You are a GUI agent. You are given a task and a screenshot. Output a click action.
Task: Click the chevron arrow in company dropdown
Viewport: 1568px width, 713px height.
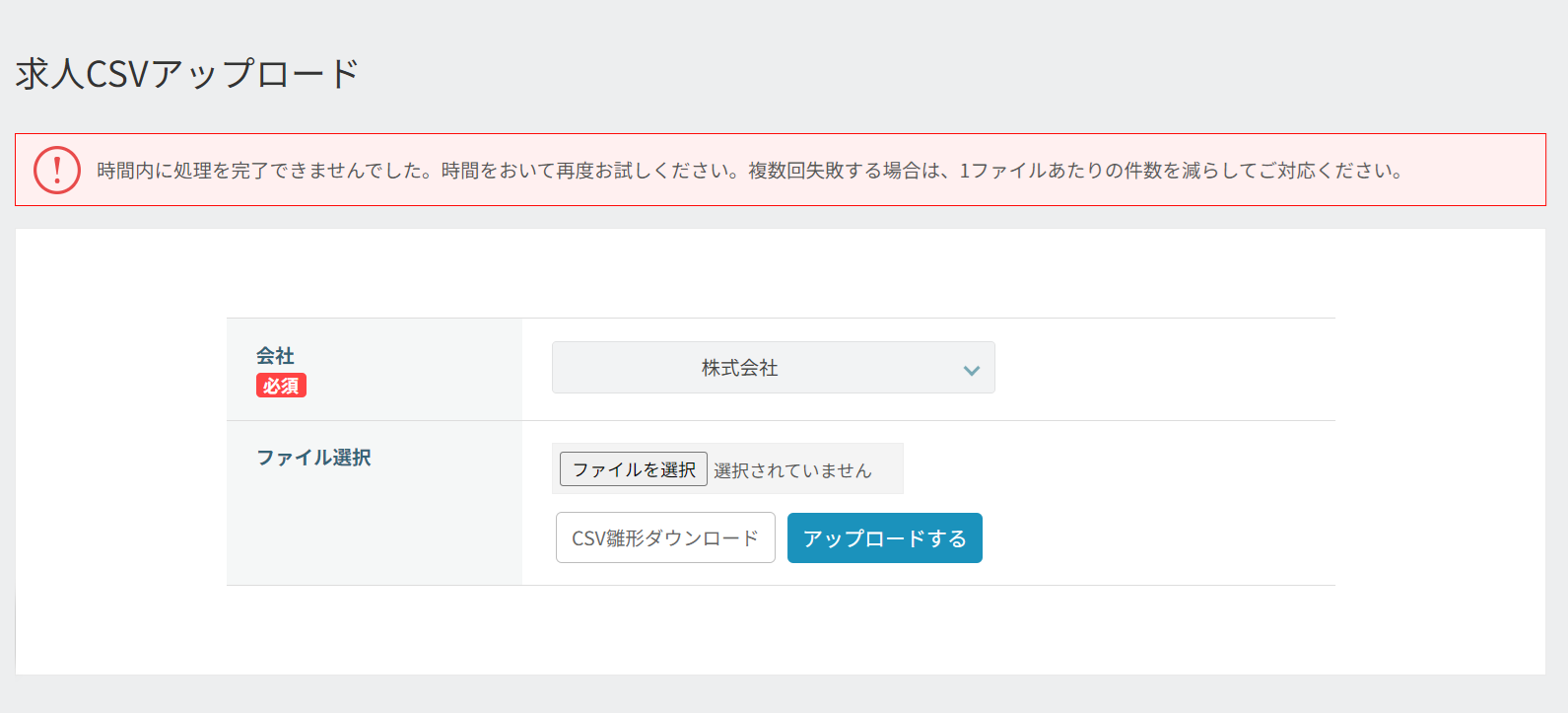click(972, 370)
